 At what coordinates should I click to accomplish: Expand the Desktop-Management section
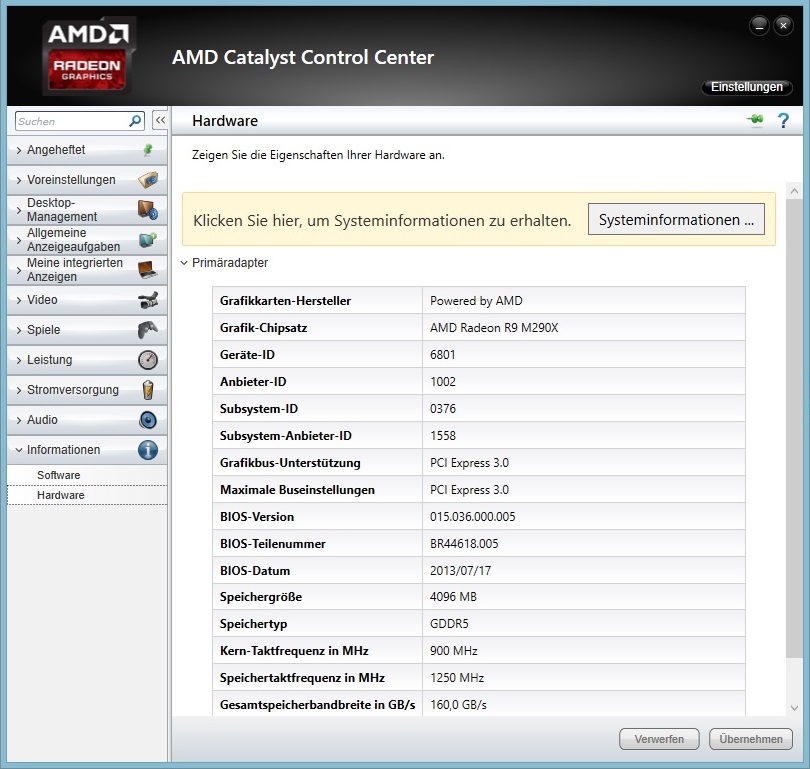coord(19,210)
